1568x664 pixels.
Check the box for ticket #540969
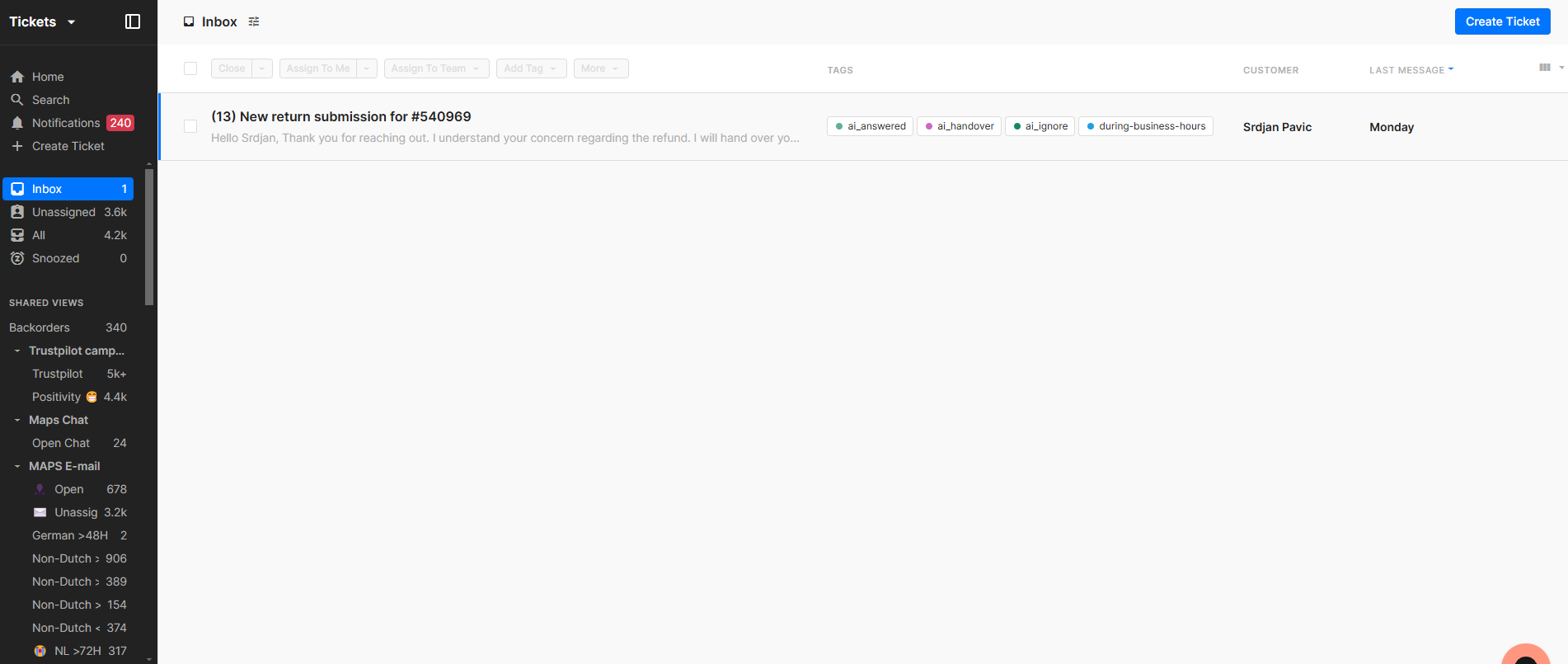190,126
